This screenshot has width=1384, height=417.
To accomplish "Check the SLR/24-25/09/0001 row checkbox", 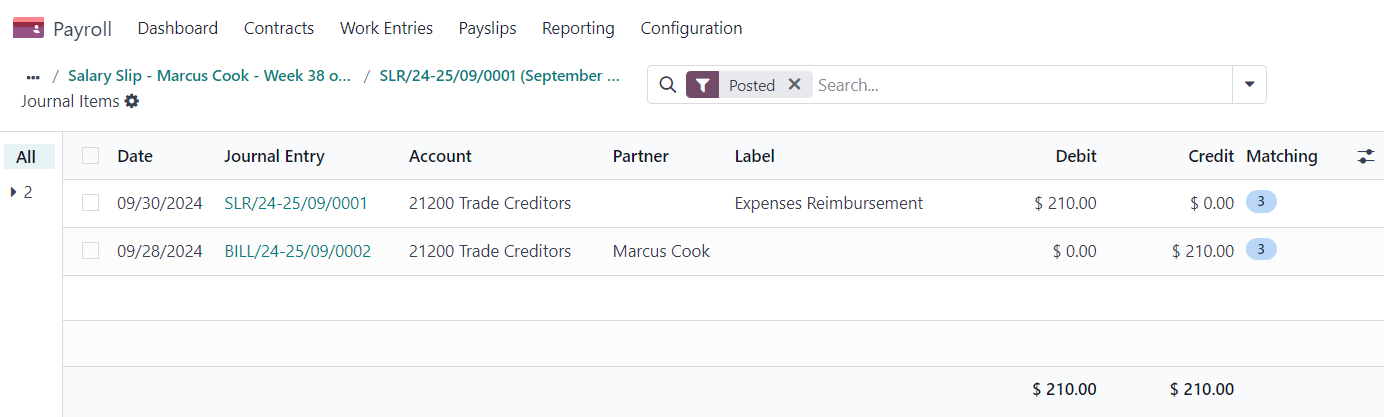I will (91, 203).
